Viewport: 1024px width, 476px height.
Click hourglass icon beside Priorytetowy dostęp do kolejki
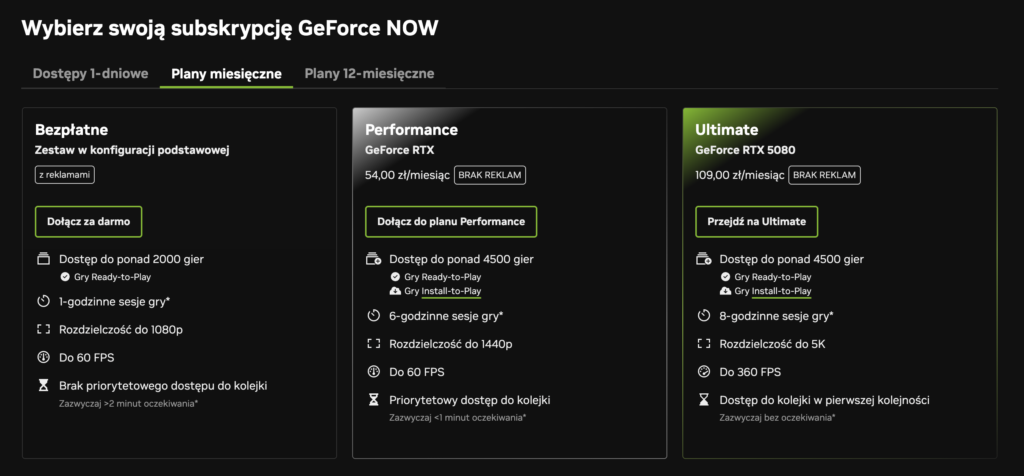click(x=374, y=400)
